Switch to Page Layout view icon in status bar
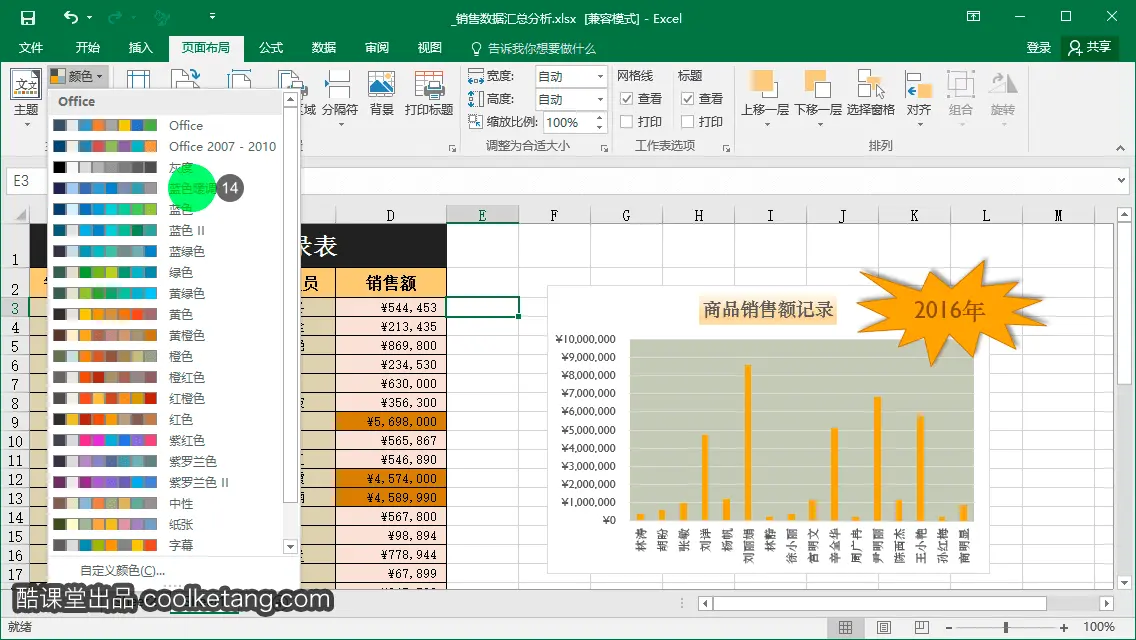 (884, 627)
